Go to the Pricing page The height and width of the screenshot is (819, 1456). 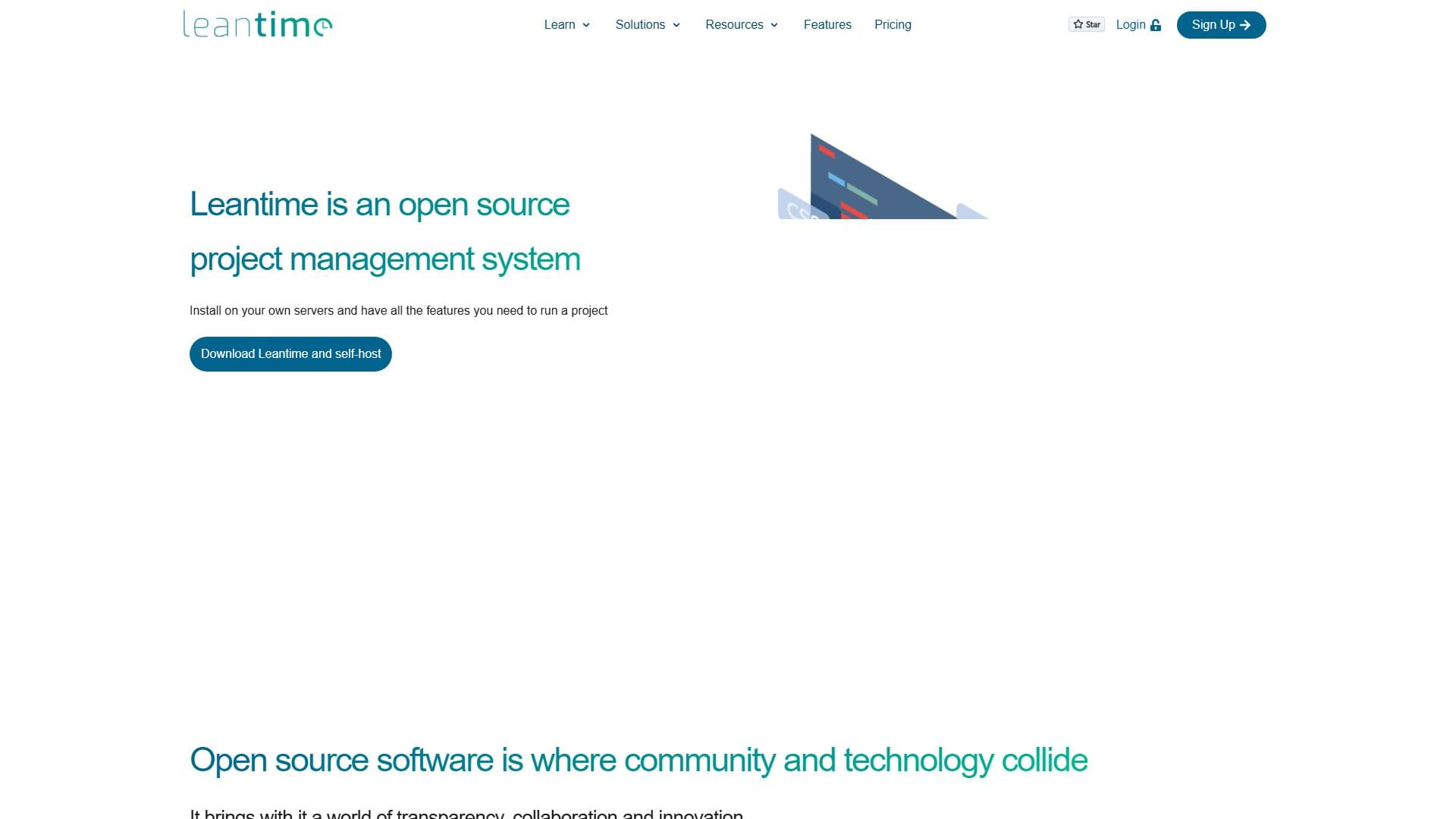tap(893, 25)
